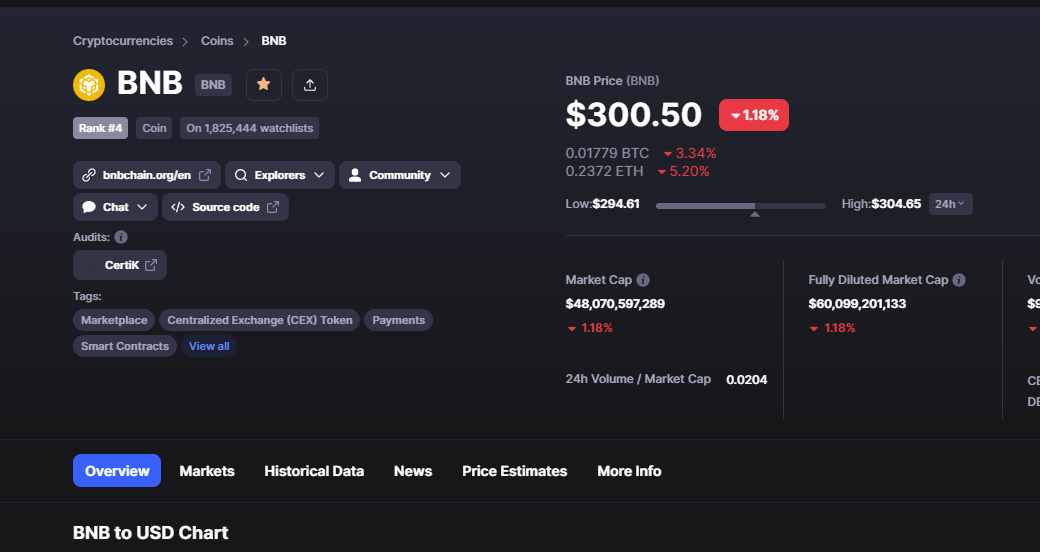
Task: Click the low-high price range bar
Action: (x=740, y=206)
